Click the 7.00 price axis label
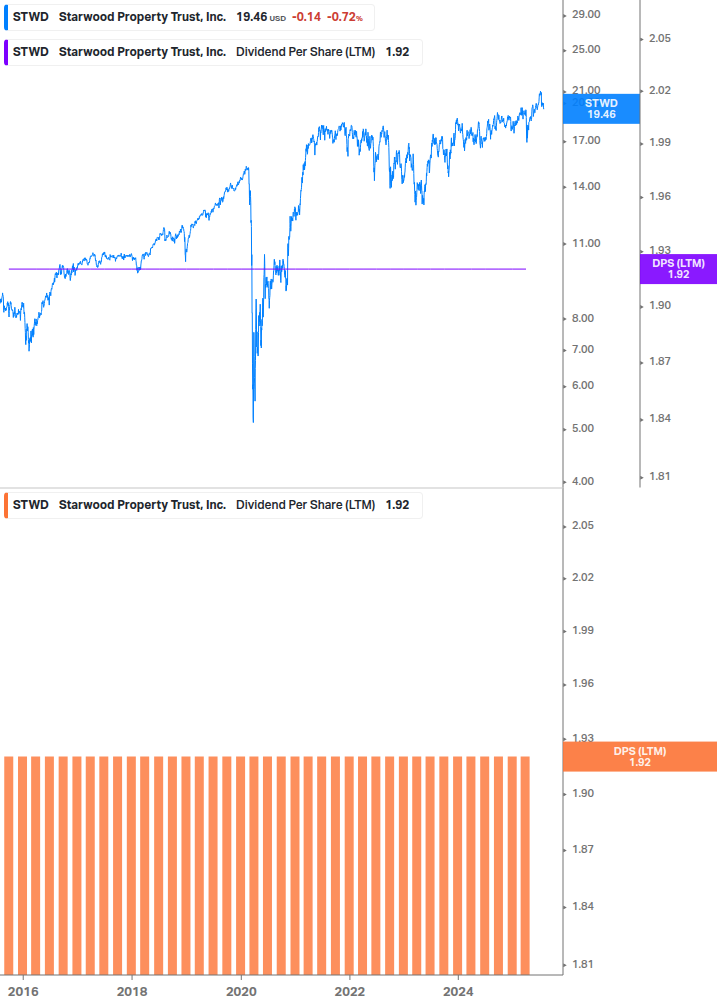Viewport: 717px width, 1005px height. click(582, 349)
